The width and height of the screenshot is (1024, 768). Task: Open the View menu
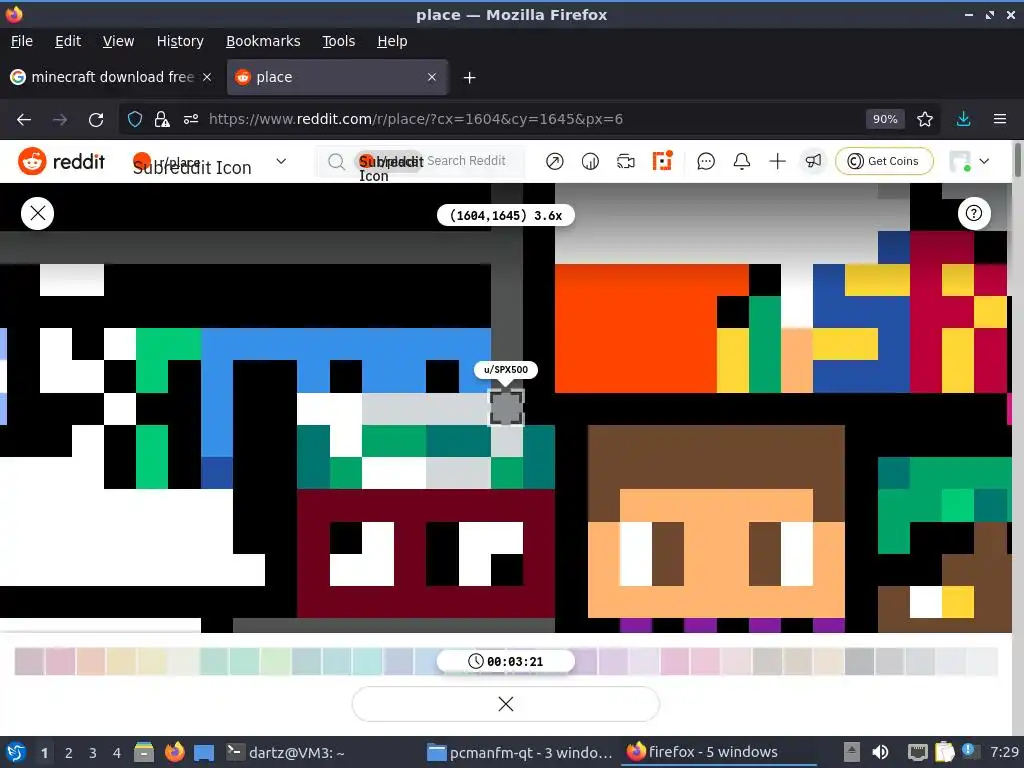[118, 41]
